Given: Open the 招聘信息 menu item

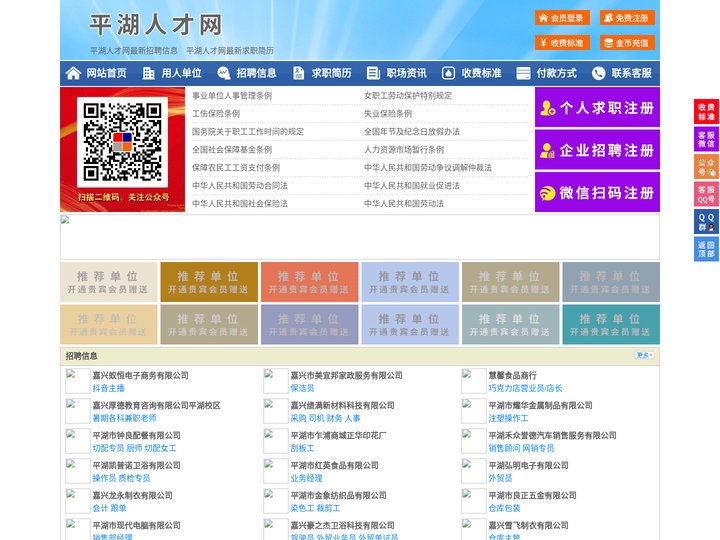Looking at the screenshot, I should [x=256, y=73].
